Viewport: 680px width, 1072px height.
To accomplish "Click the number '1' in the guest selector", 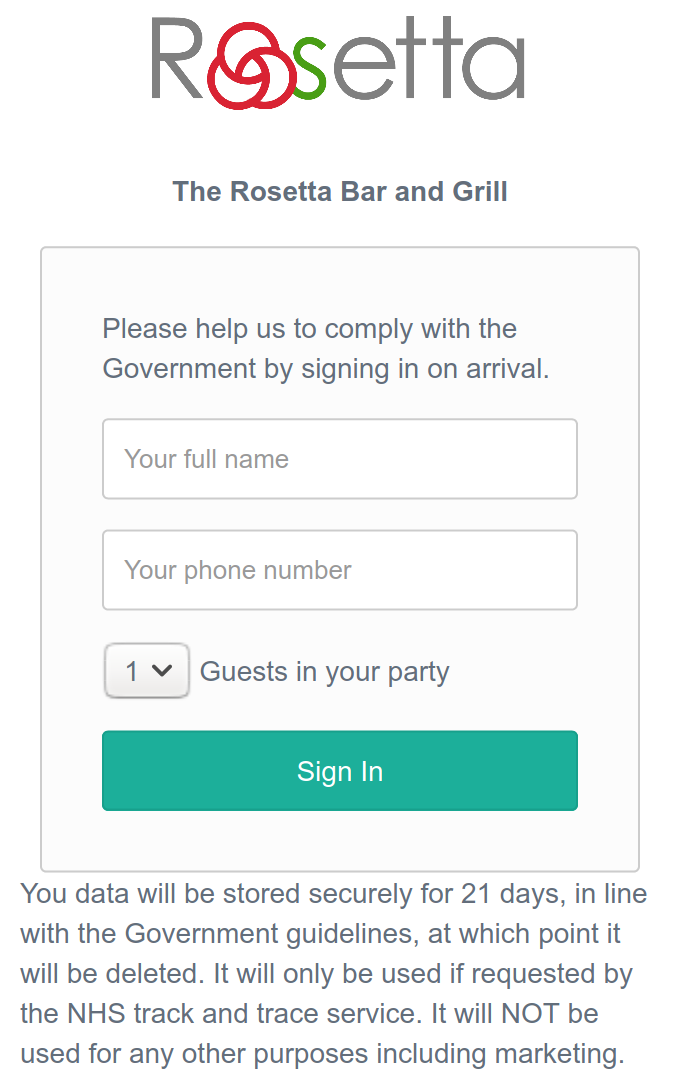I will pos(132,671).
